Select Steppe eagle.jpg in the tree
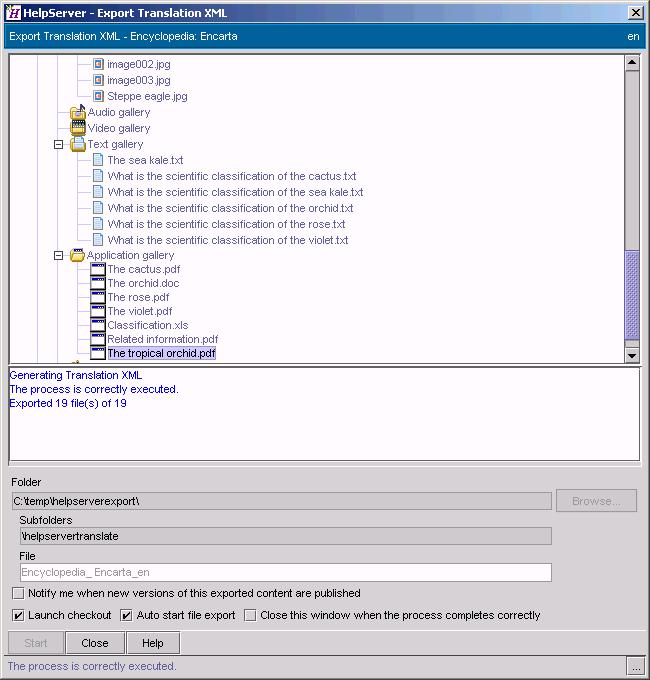Screen dimensions: 650x680 [147, 96]
